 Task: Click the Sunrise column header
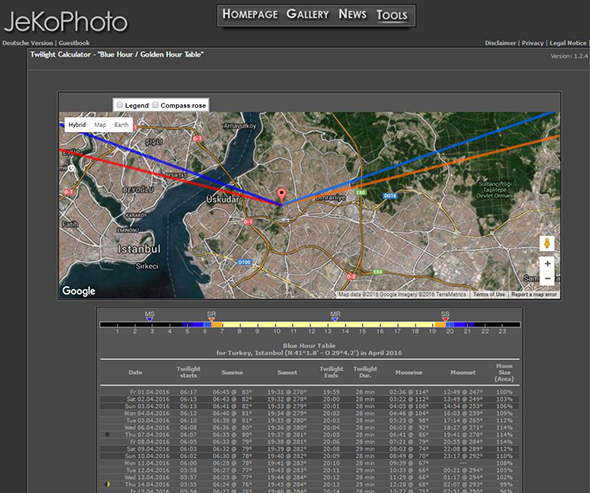[232, 373]
